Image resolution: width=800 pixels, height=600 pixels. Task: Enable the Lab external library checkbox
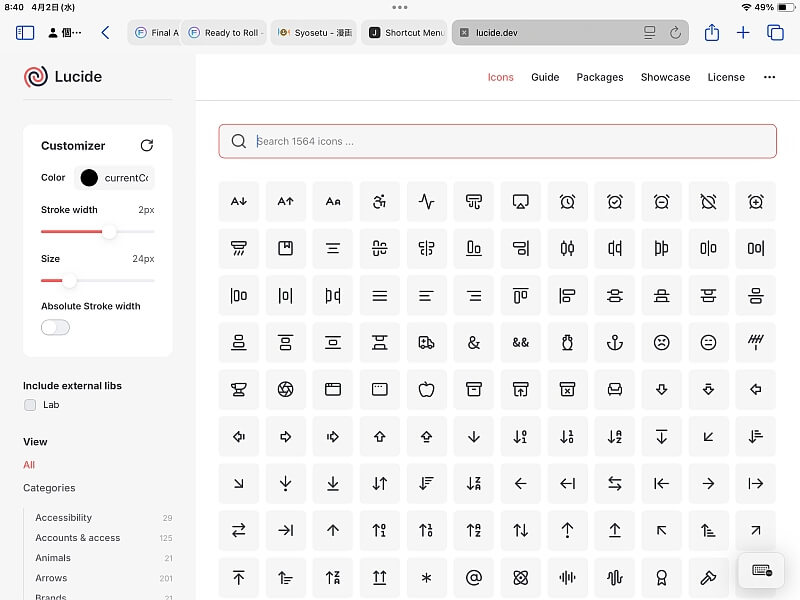(30, 405)
